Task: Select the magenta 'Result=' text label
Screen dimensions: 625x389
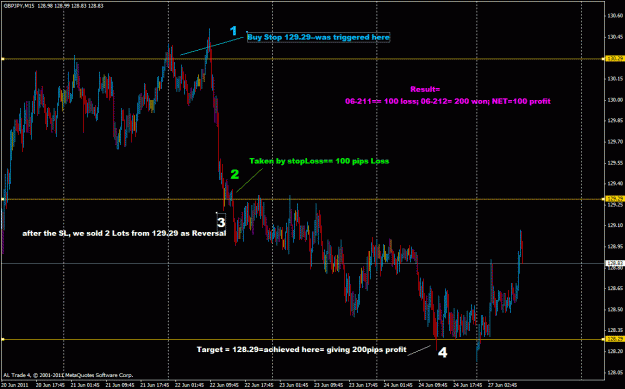Action: tap(425, 89)
